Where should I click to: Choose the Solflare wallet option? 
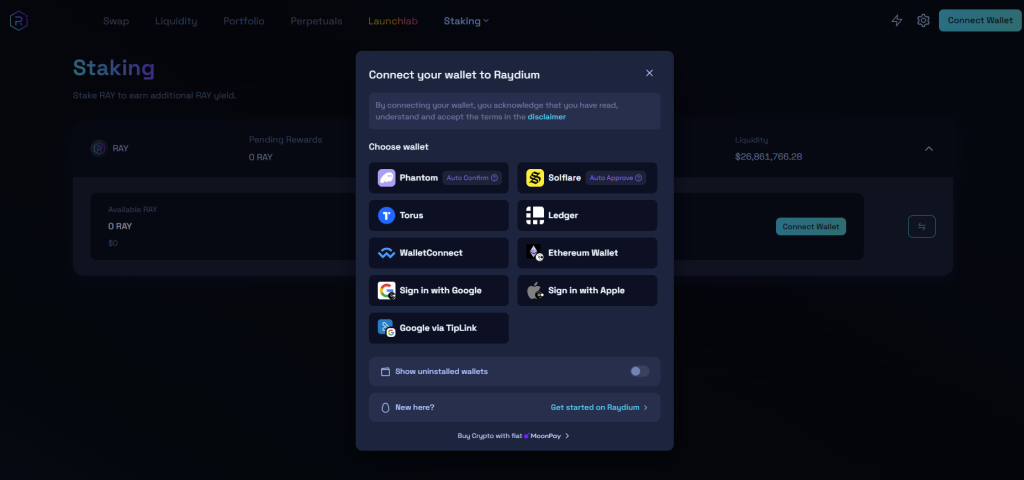coord(587,178)
